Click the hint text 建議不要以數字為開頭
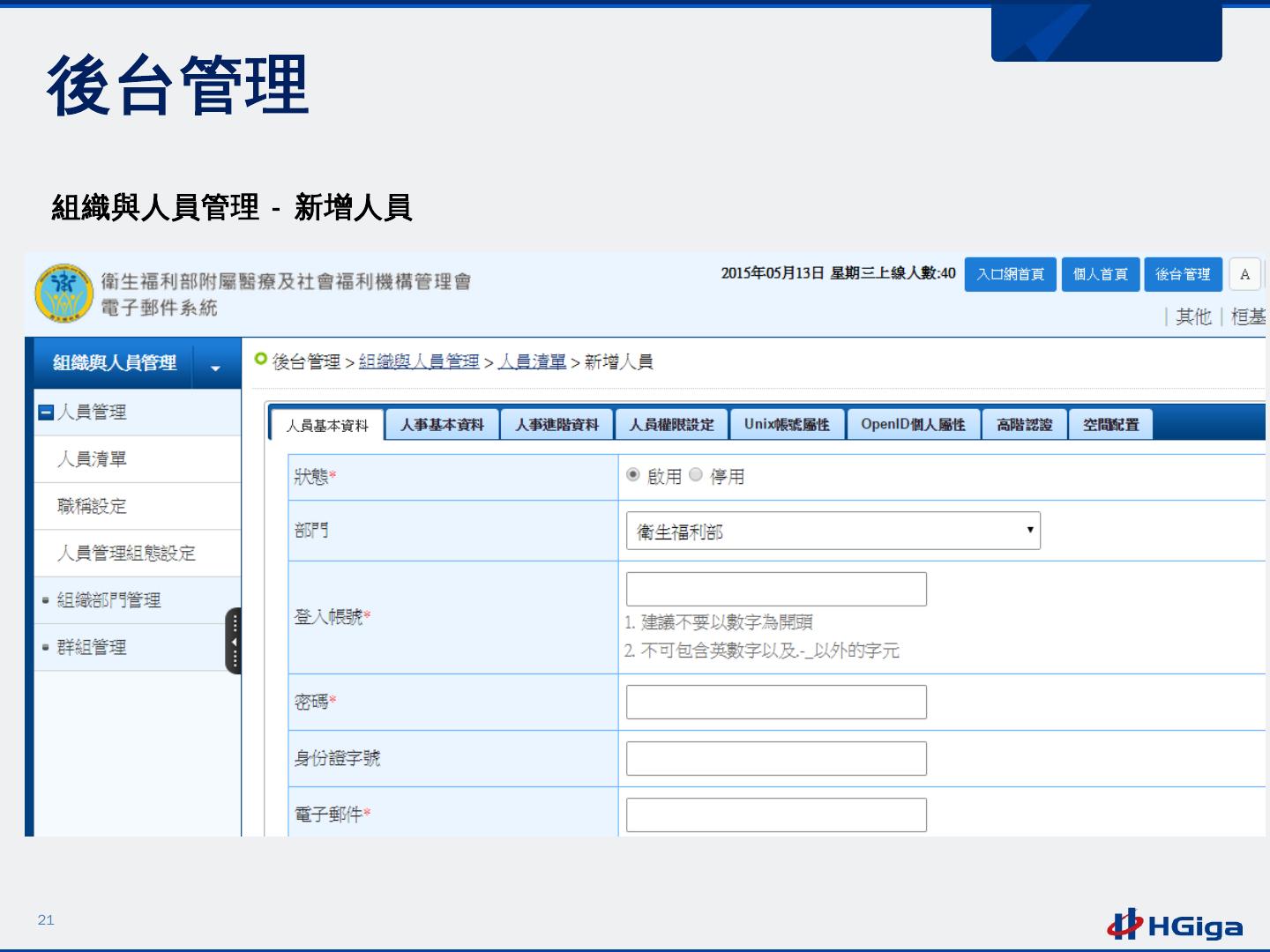This screenshot has width=1270, height=952. tap(727, 622)
